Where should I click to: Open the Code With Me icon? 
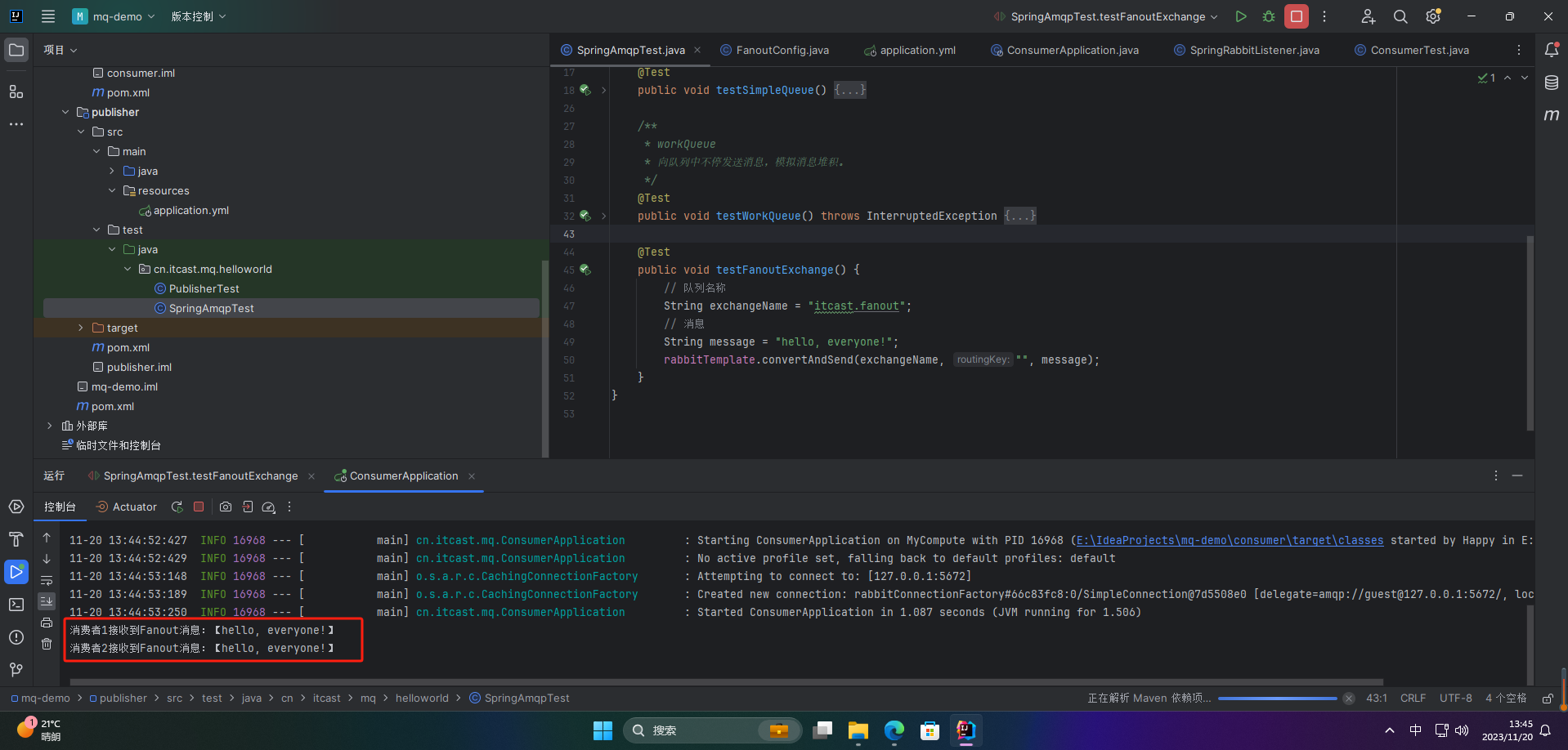(x=1368, y=16)
